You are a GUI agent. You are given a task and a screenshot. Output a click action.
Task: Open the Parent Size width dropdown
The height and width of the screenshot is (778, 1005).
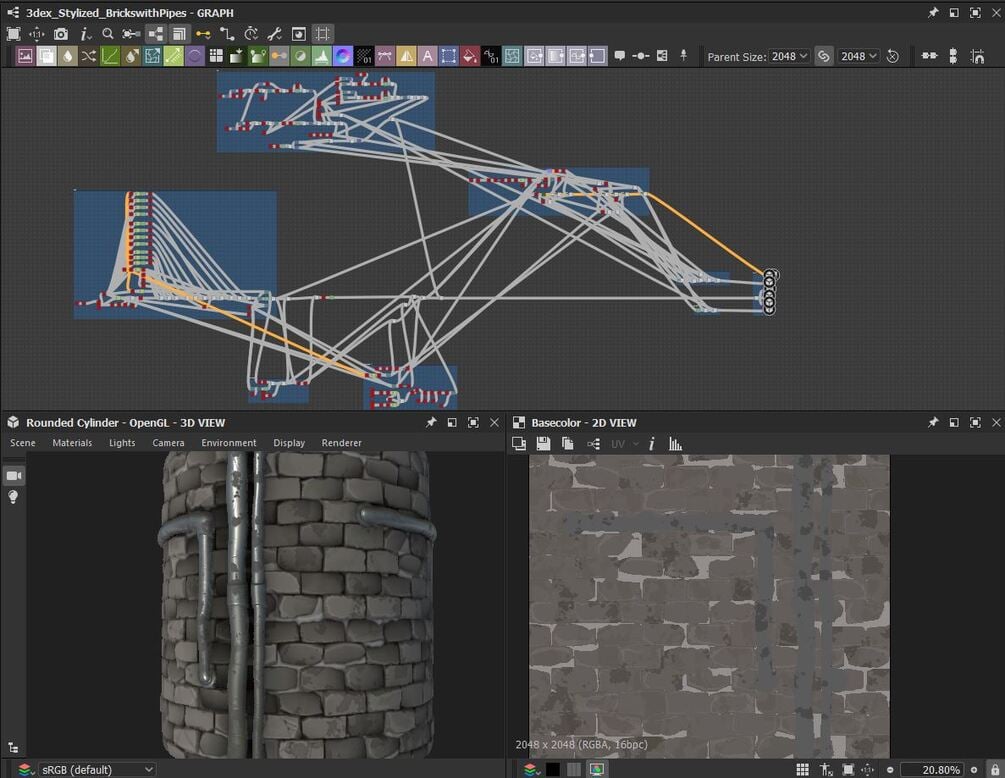tap(789, 56)
